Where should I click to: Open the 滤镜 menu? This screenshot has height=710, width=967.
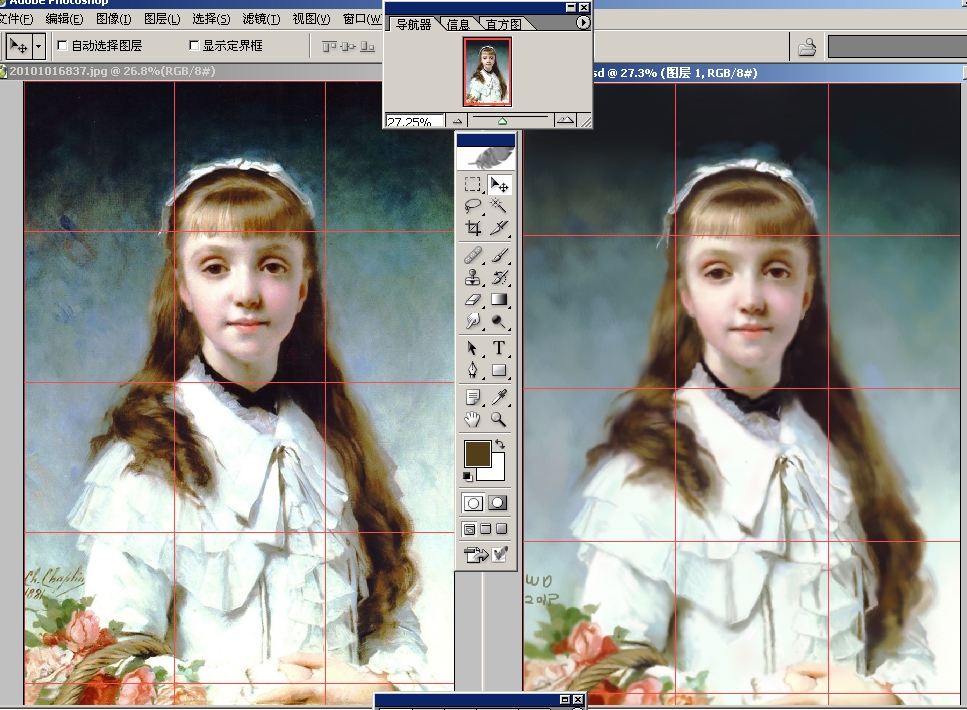pyautogui.click(x=261, y=19)
